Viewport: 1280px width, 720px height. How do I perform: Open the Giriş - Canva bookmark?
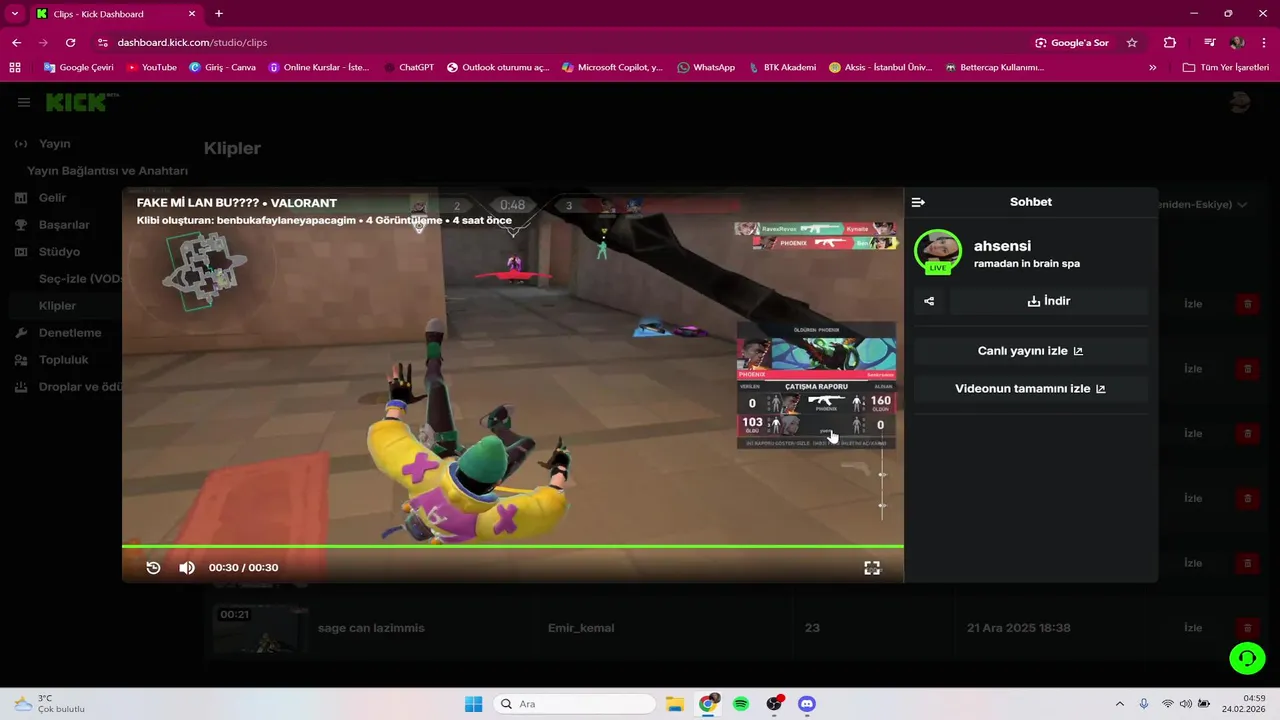(x=222, y=68)
